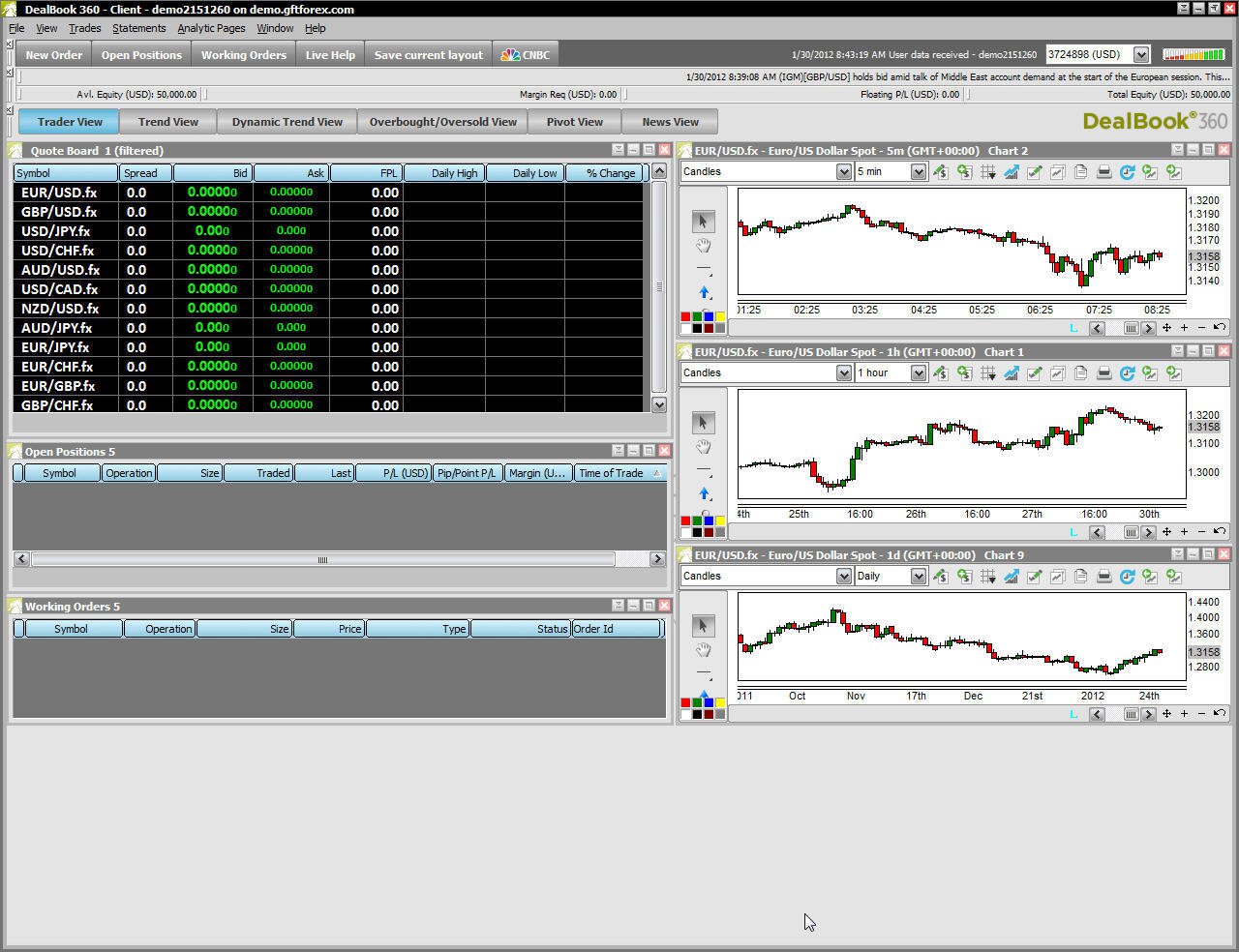Screen dimensions: 1239x952
Task: Click the Working Orders toolbar button
Action: point(244,55)
